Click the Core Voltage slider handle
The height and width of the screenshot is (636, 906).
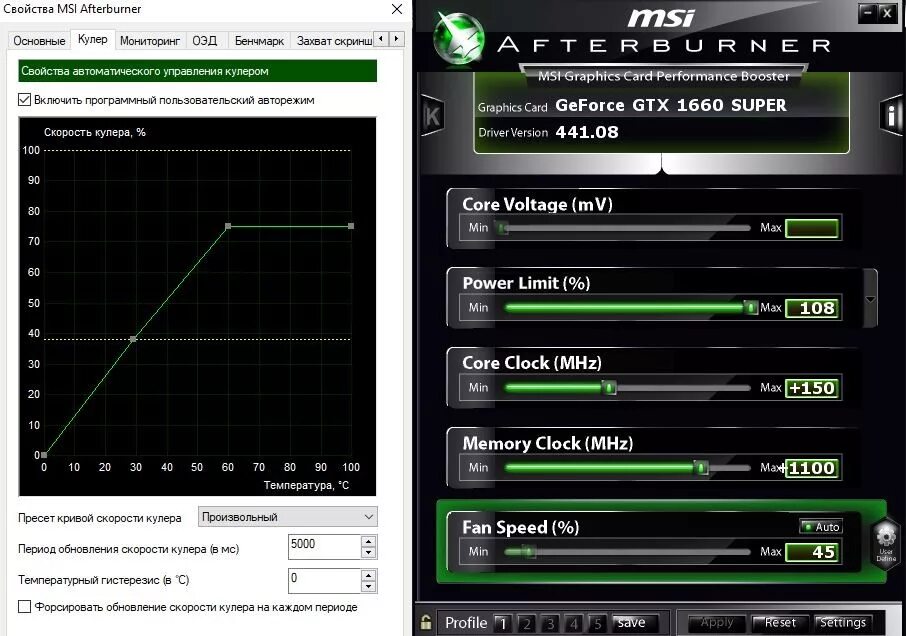[503, 228]
